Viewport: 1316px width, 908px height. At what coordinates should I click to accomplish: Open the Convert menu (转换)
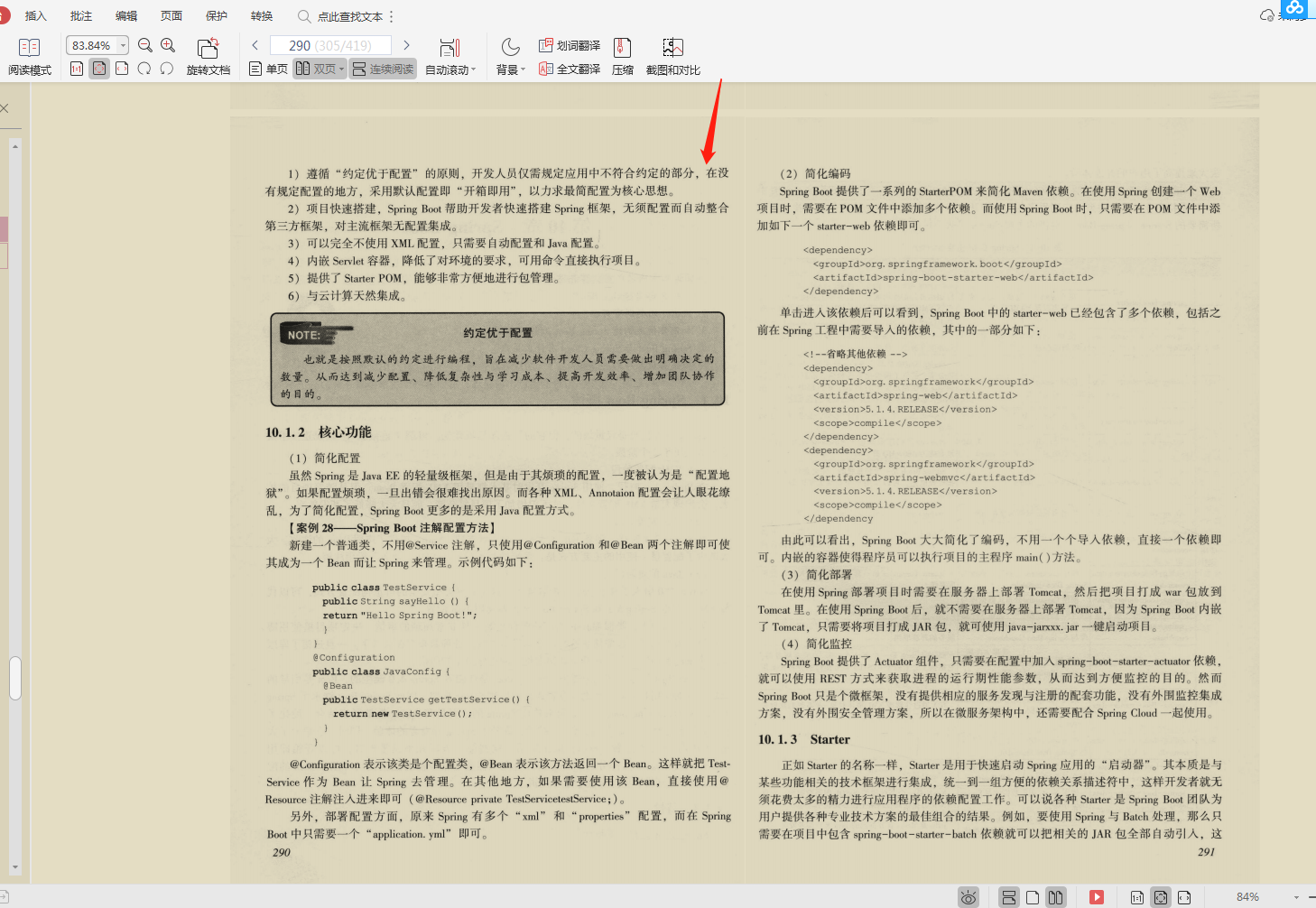(x=261, y=15)
